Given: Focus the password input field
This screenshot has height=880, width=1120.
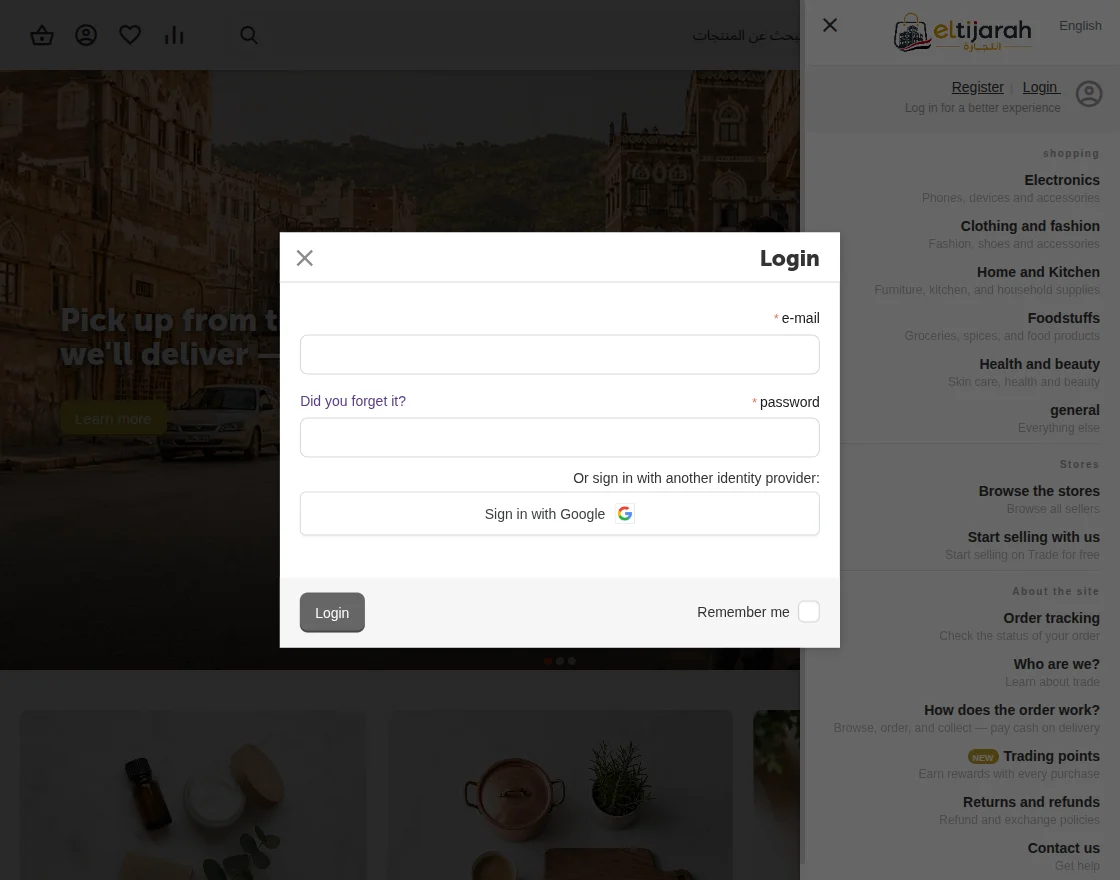Looking at the screenshot, I should click(x=560, y=437).
